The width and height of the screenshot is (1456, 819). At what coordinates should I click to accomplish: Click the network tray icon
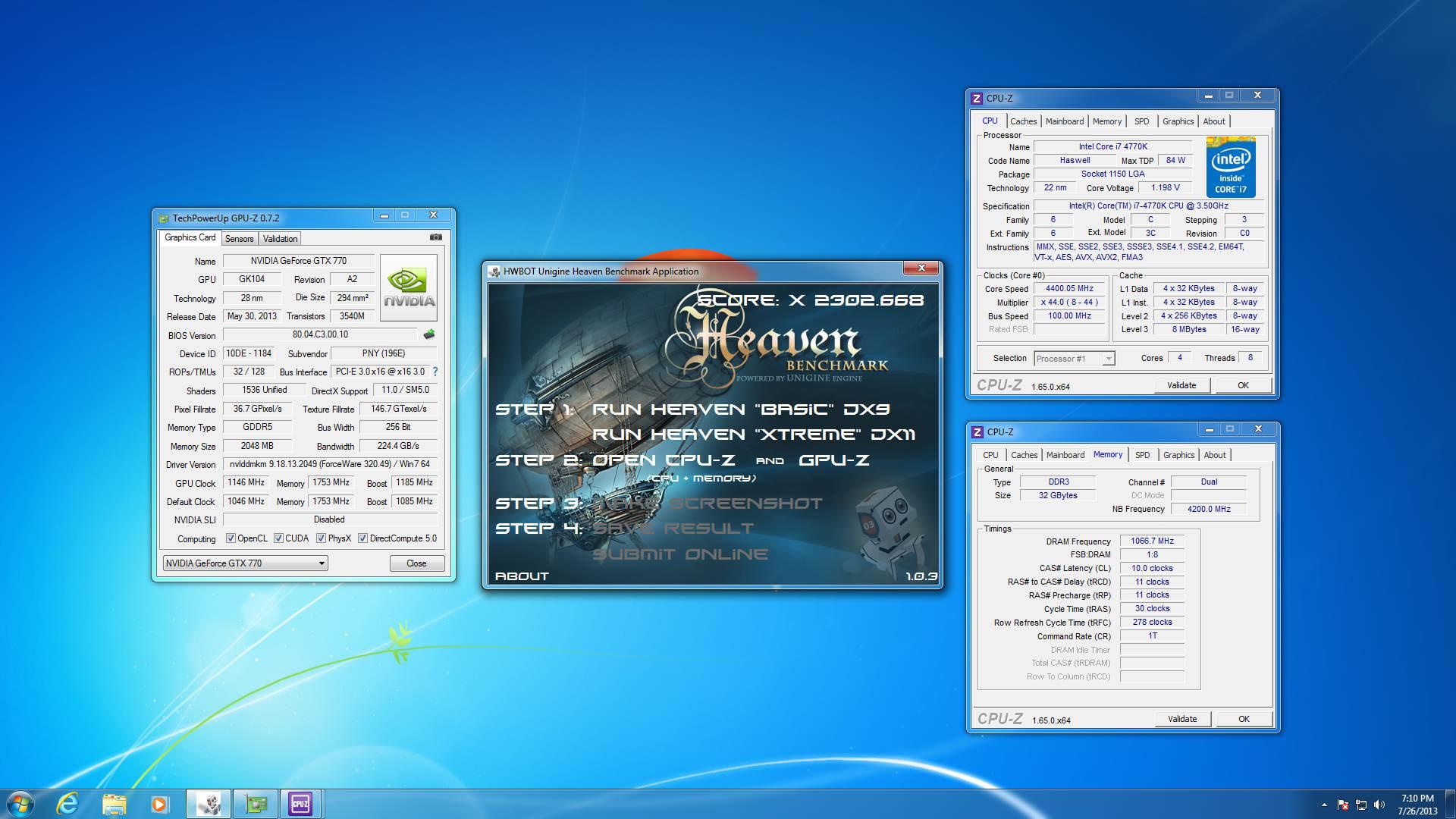[x=1361, y=805]
